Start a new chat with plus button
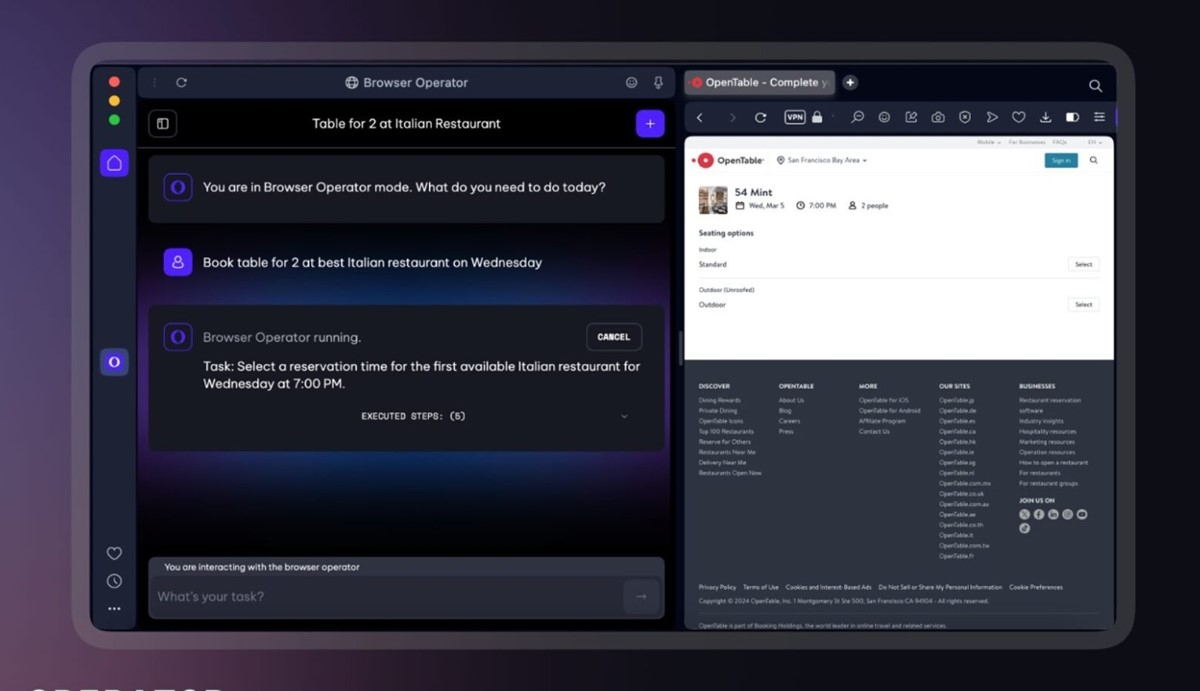This screenshot has height=691, width=1200. point(650,124)
